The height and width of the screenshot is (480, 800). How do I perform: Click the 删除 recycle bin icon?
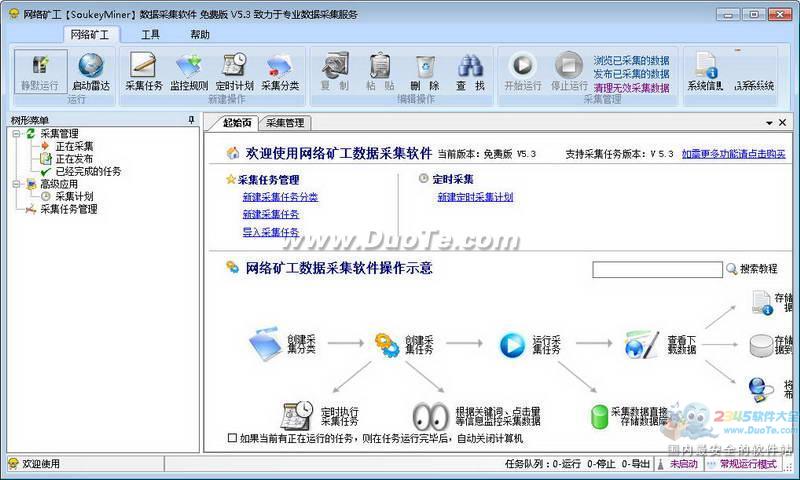pyautogui.click(x=425, y=66)
